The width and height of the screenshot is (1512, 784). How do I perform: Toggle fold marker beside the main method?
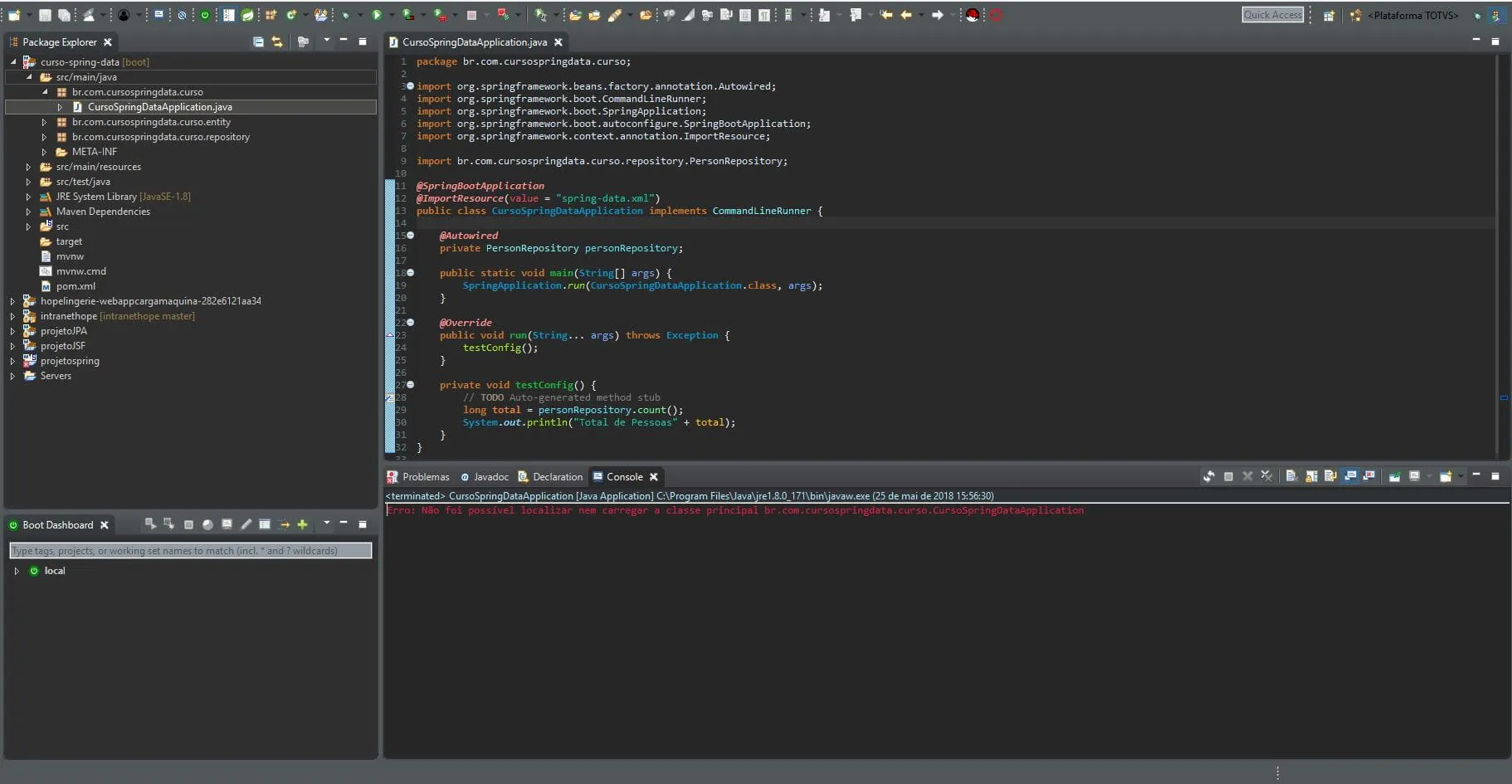pyautogui.click(x=410, y=273)
